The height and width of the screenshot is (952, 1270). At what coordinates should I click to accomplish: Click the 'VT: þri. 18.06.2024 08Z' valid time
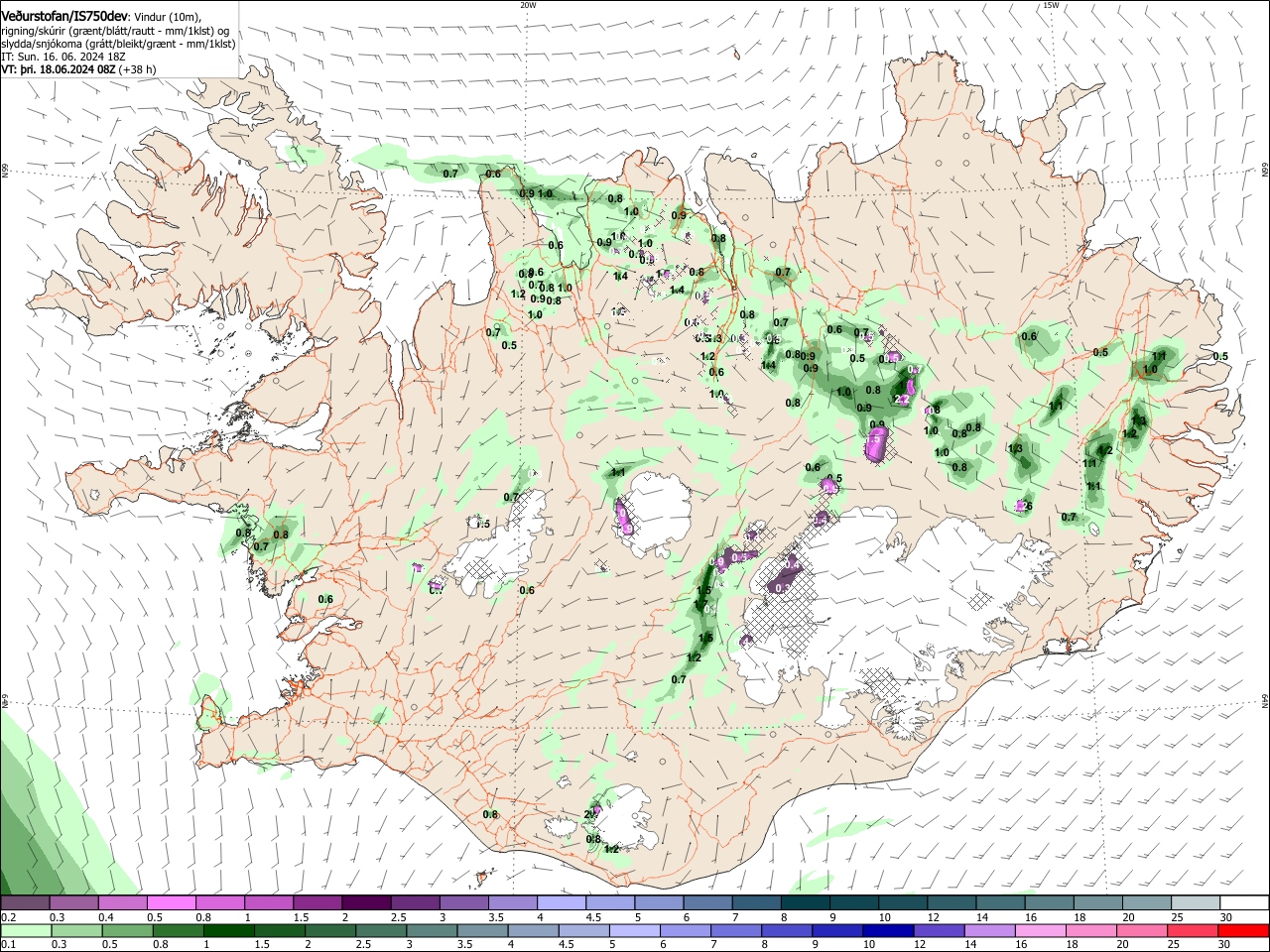coord(59,70)
